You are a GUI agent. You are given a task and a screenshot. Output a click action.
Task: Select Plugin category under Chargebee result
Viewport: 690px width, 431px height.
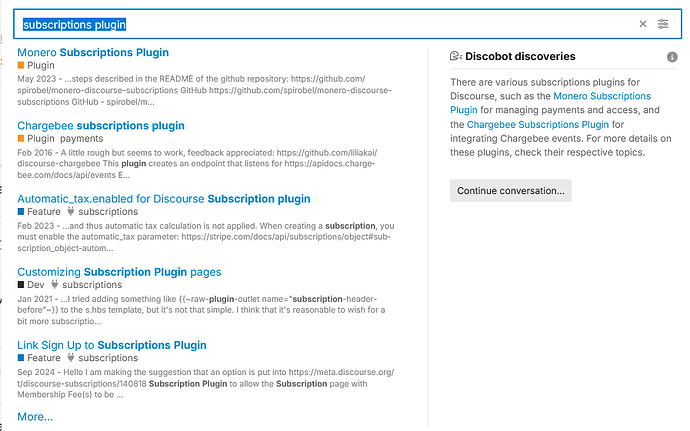point(36,139)
